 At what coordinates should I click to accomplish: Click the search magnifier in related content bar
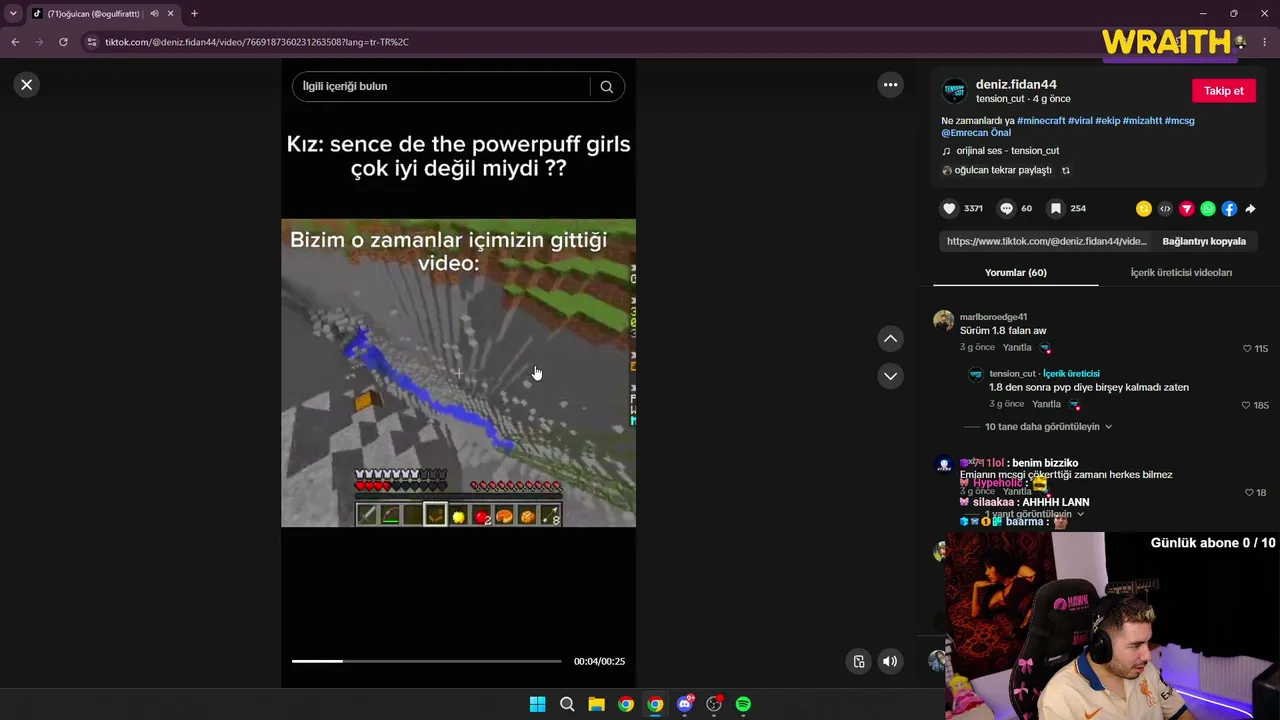[x=606, y=87]
